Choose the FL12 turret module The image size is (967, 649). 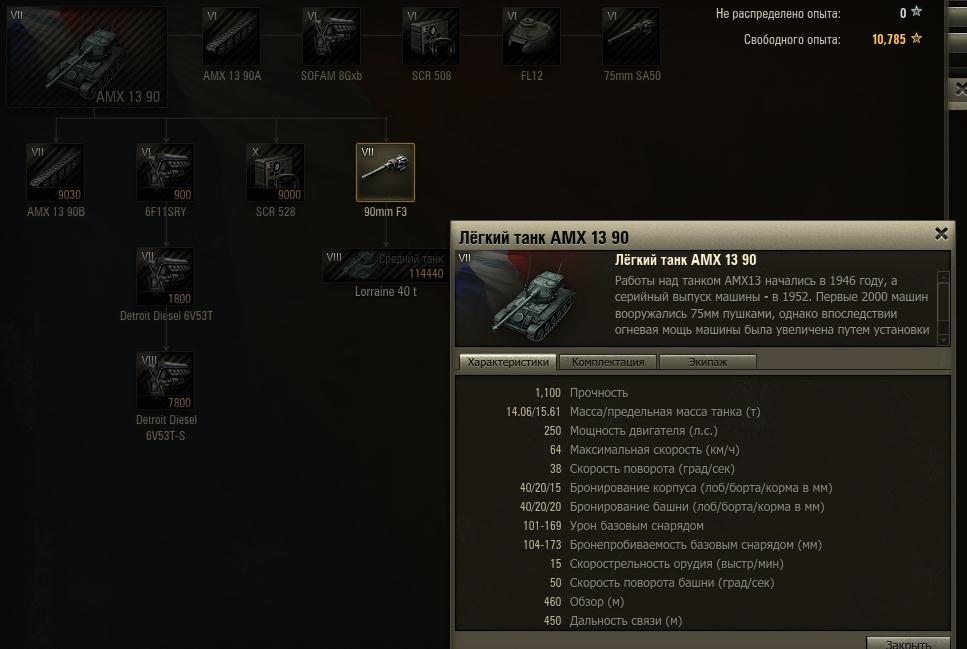(531, 36)
